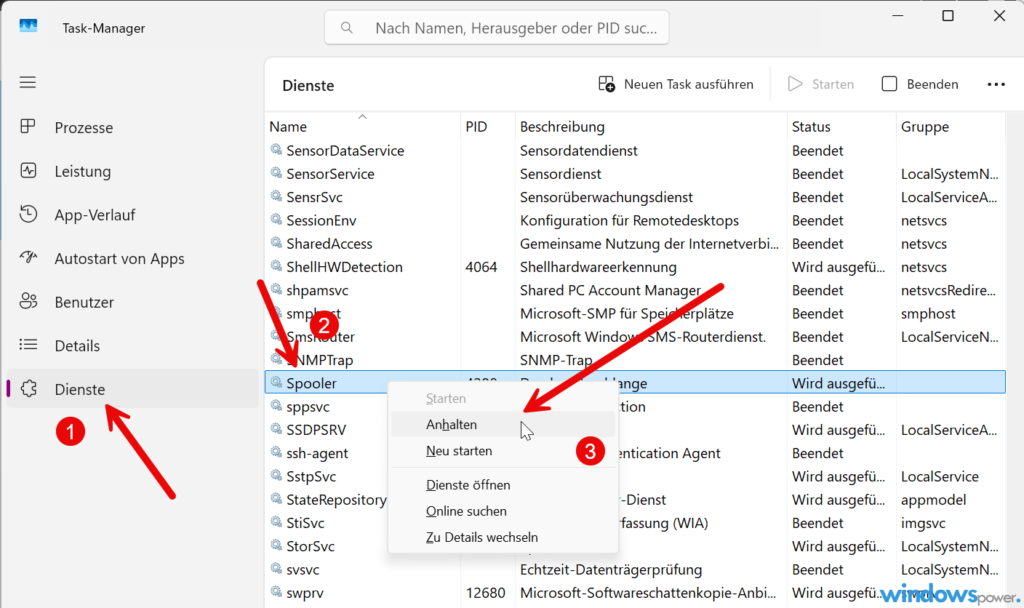Screen dimensions: 1024x608
Task: Select the shpamsvc service name
Action: (317, 290)
